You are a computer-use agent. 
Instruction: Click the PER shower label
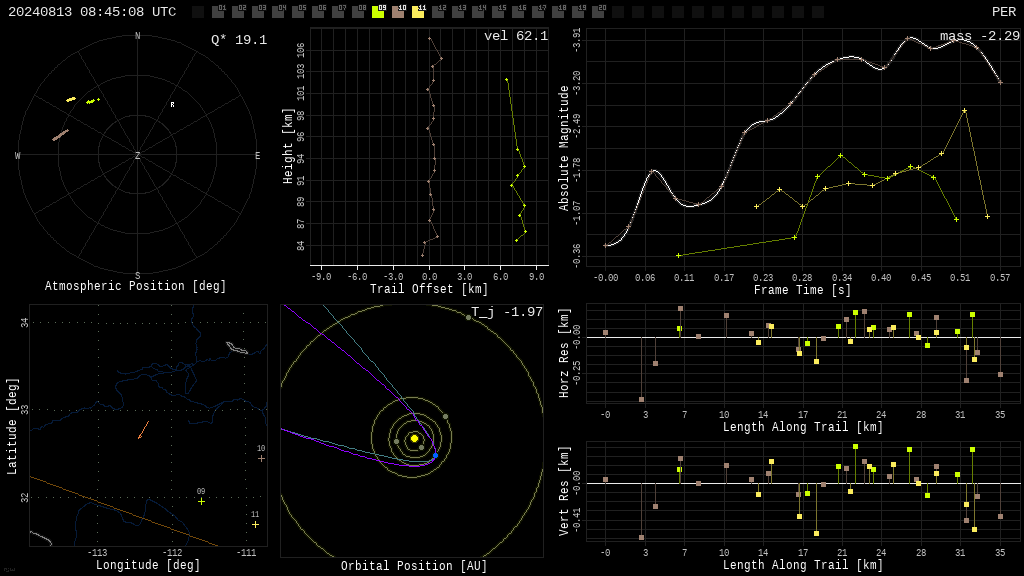(1004, 12)
